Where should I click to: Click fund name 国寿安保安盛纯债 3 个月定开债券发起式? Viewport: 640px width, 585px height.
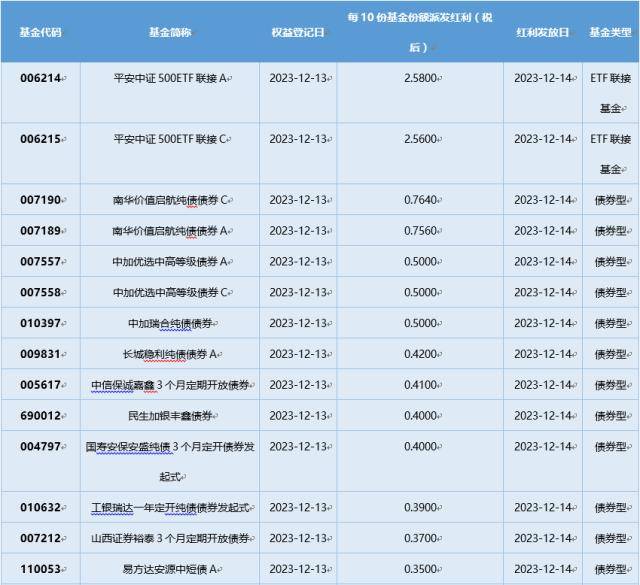(x=170, y=461)
